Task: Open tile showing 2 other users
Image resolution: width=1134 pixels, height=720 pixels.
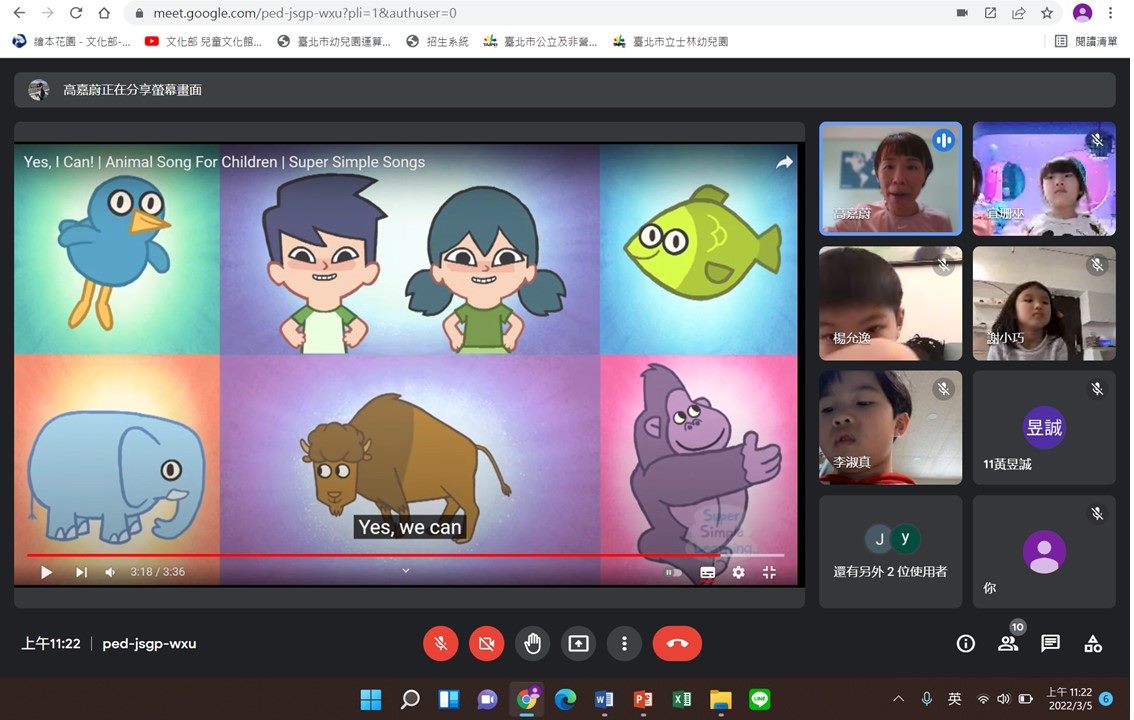Action: [x=890, y=551]
